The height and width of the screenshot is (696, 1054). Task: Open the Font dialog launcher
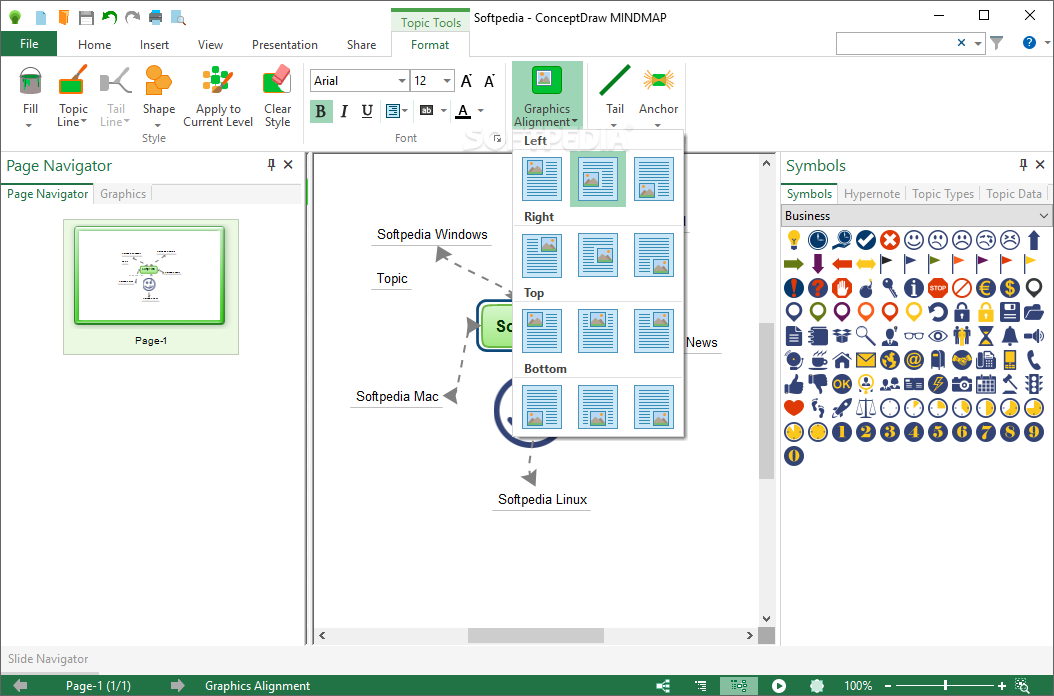(497, 139)
